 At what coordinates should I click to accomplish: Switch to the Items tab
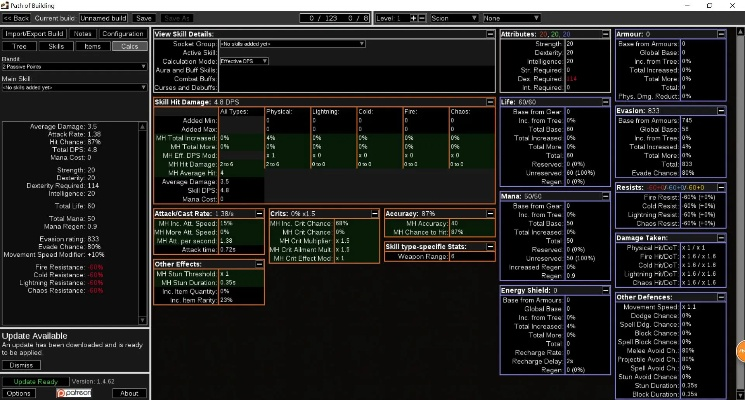point(93,46)
